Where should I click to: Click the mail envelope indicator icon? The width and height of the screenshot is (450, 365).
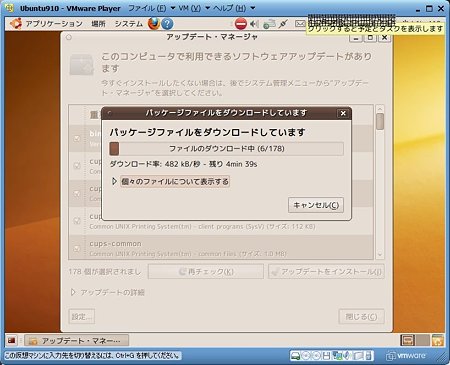[300, 24]
